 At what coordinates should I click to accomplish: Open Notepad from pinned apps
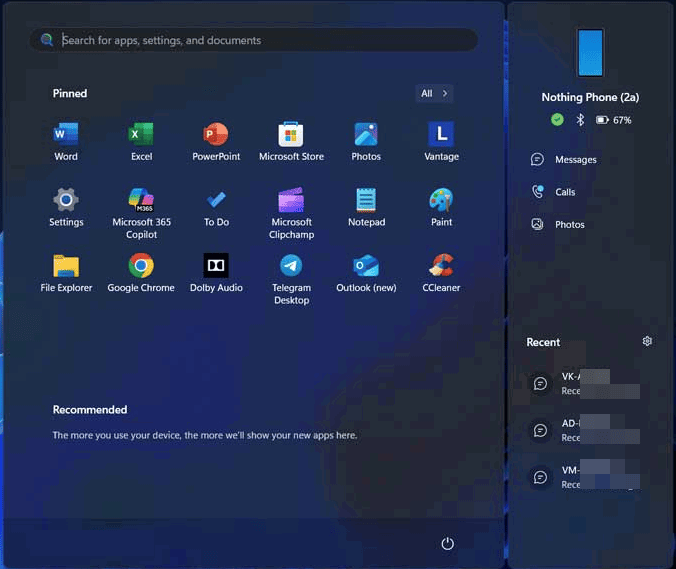tap(366, 207)
